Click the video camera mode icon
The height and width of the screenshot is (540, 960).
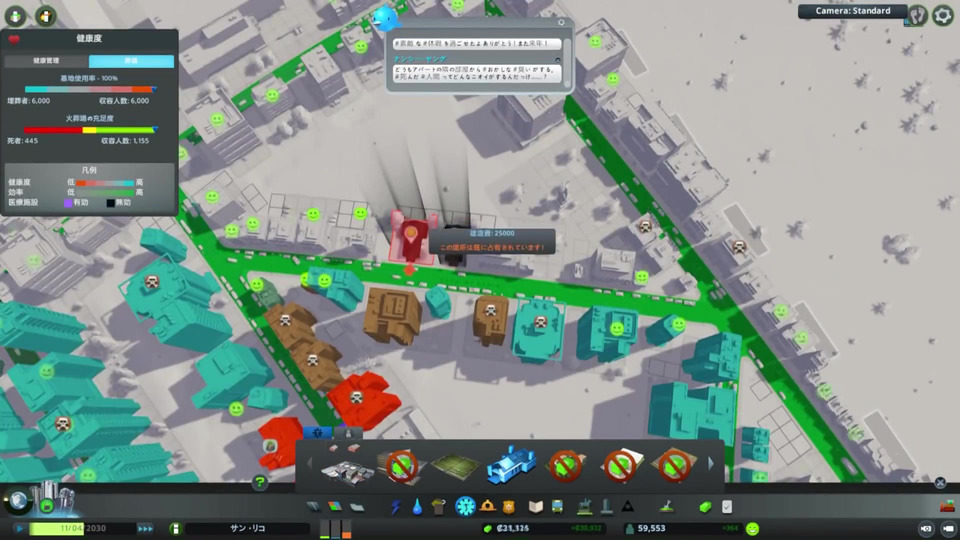click(x=948, y=528)
